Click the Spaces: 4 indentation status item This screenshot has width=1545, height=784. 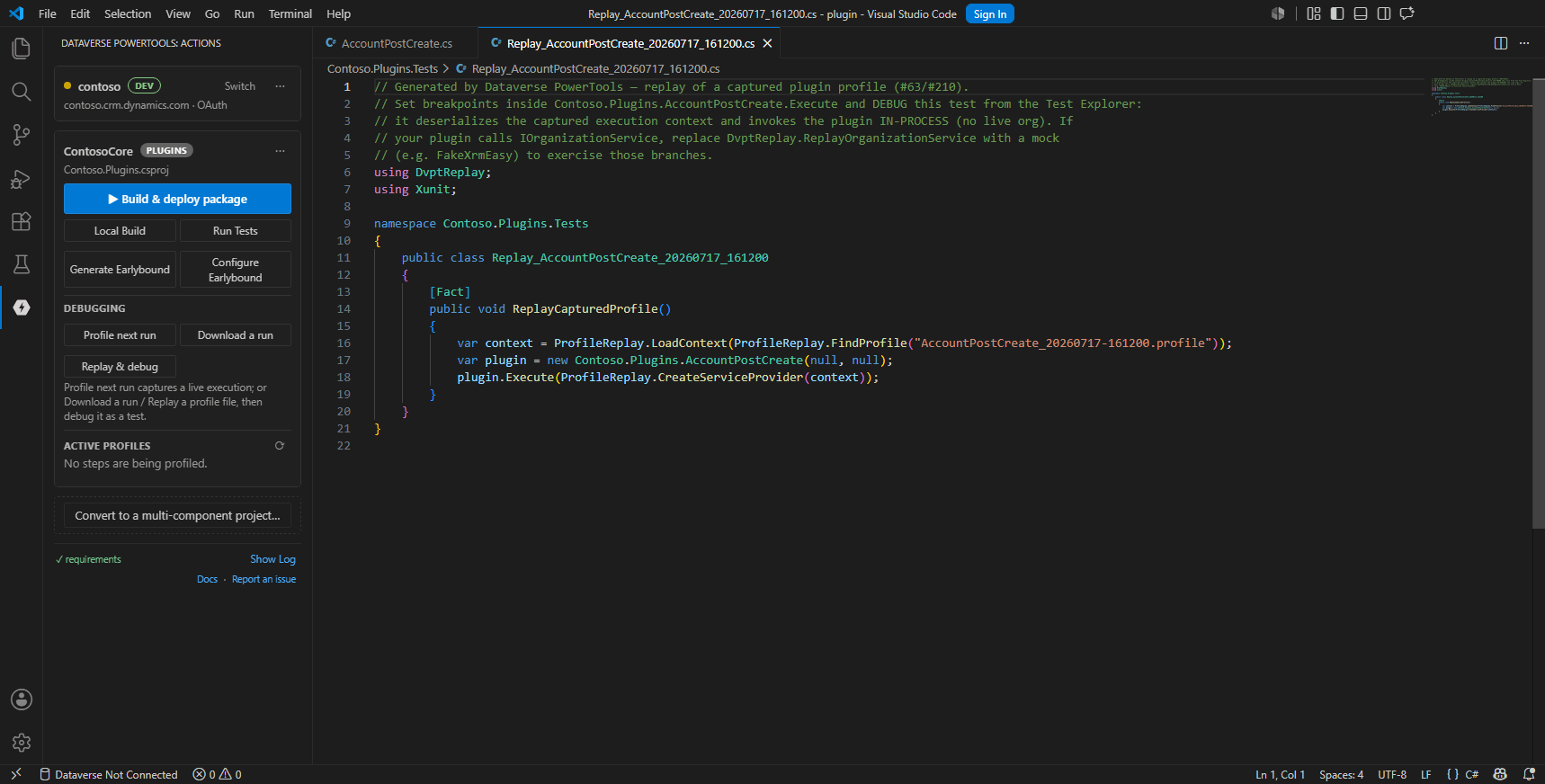(1341, 774)
